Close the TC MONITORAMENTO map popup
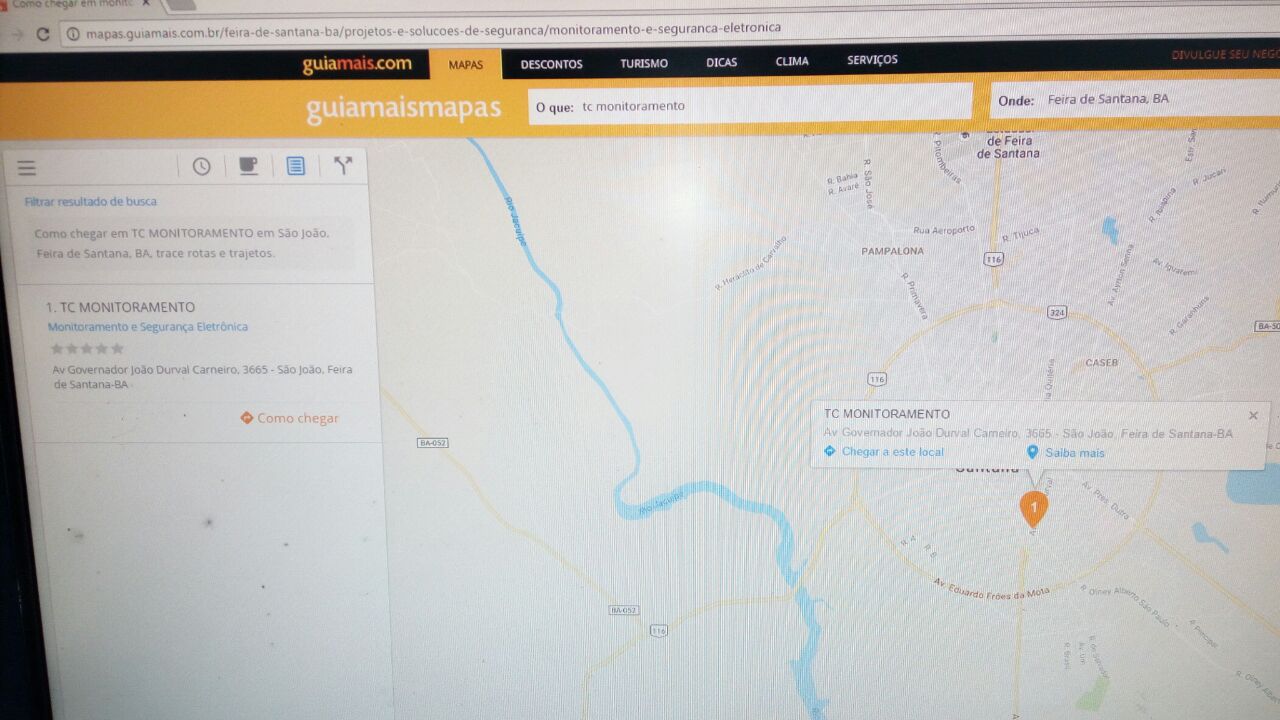This screenshot has width=1280, height=720. click(x=1253, y=415)
